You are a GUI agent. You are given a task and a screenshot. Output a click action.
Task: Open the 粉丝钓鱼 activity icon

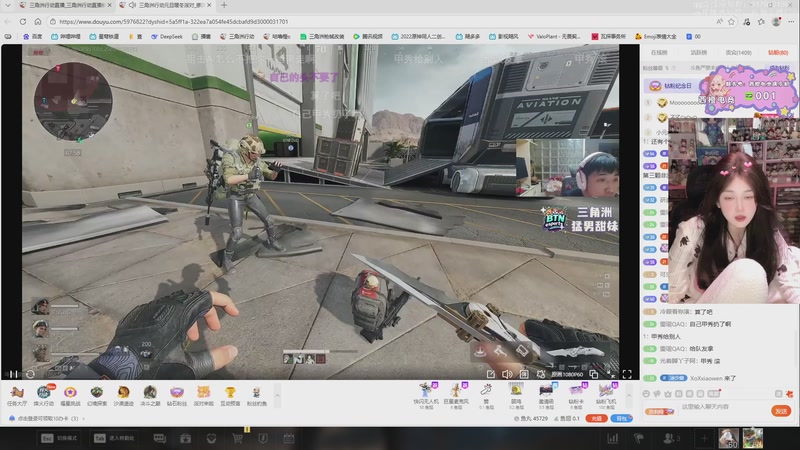point(257,395)
